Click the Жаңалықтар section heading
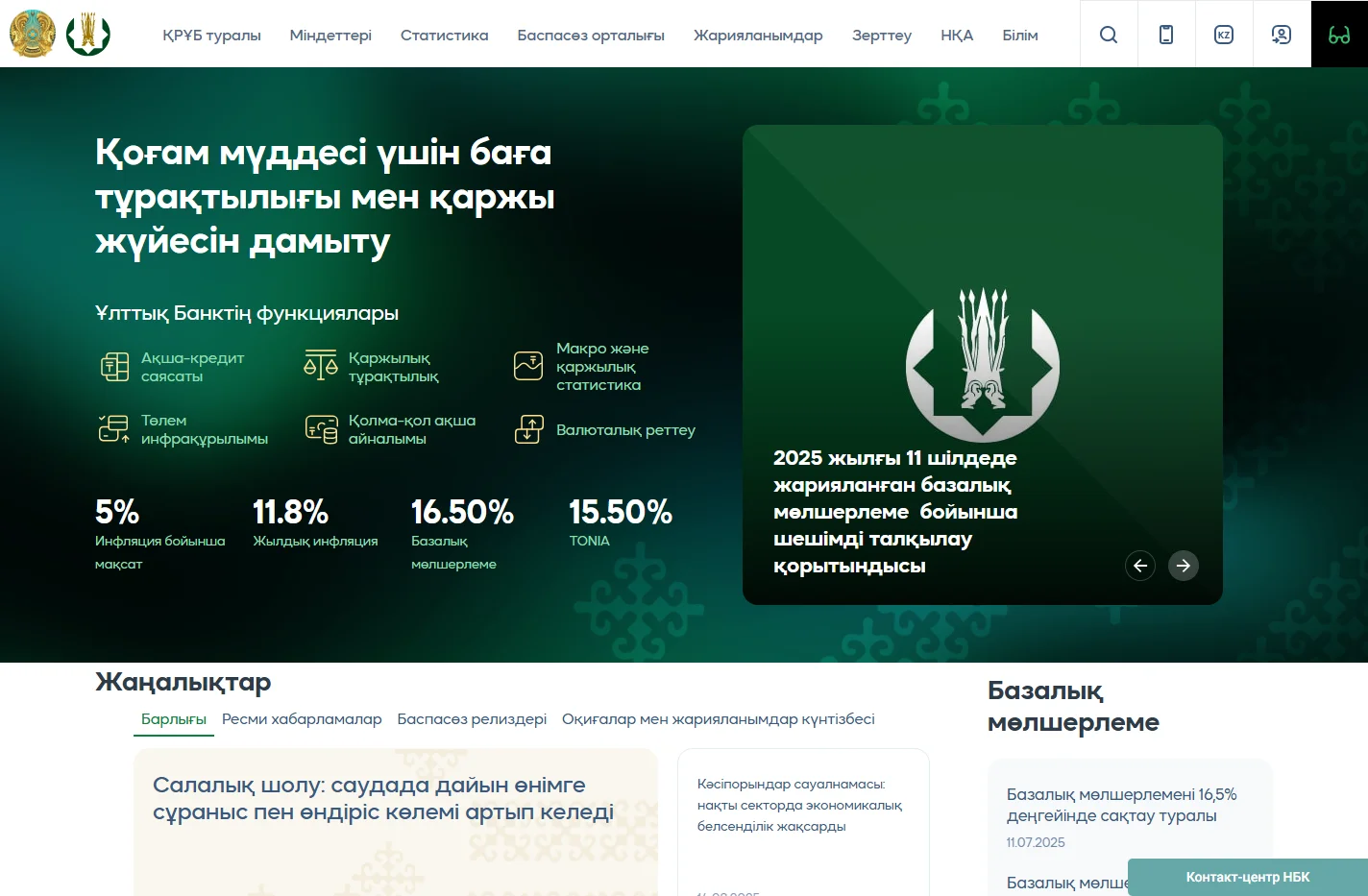Image resolution: width=1368 pixels, height=896 pixels. click(x=183, y=682)
